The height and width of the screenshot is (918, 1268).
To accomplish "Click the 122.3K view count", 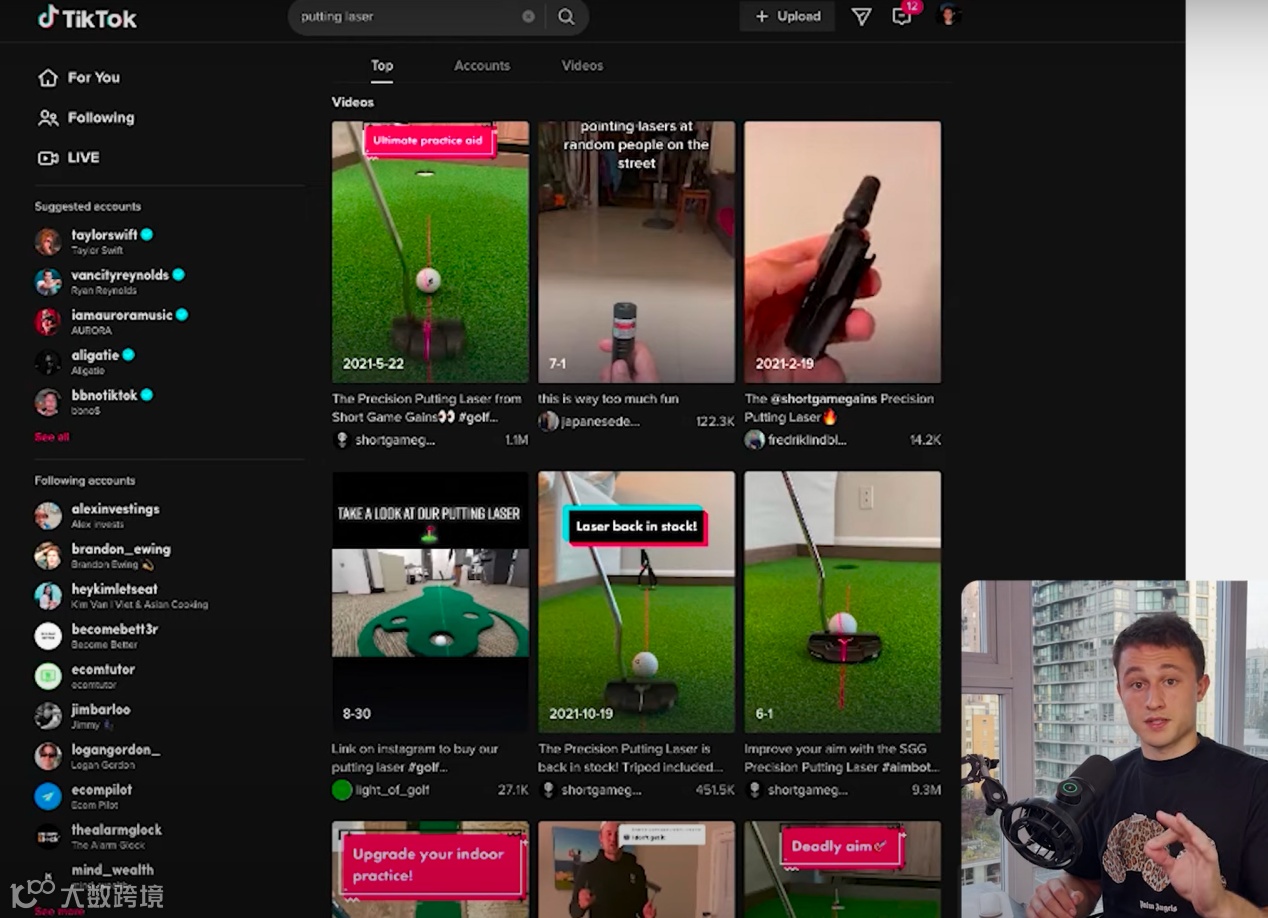I will [x=715, y=422].
